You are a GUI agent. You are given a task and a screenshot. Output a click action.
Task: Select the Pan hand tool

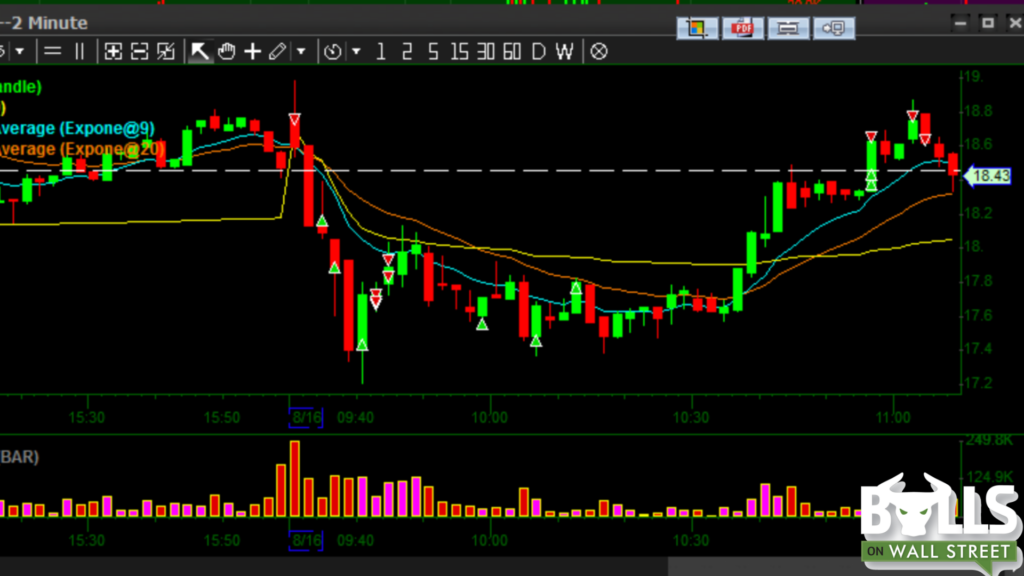(x=224, y=51)
